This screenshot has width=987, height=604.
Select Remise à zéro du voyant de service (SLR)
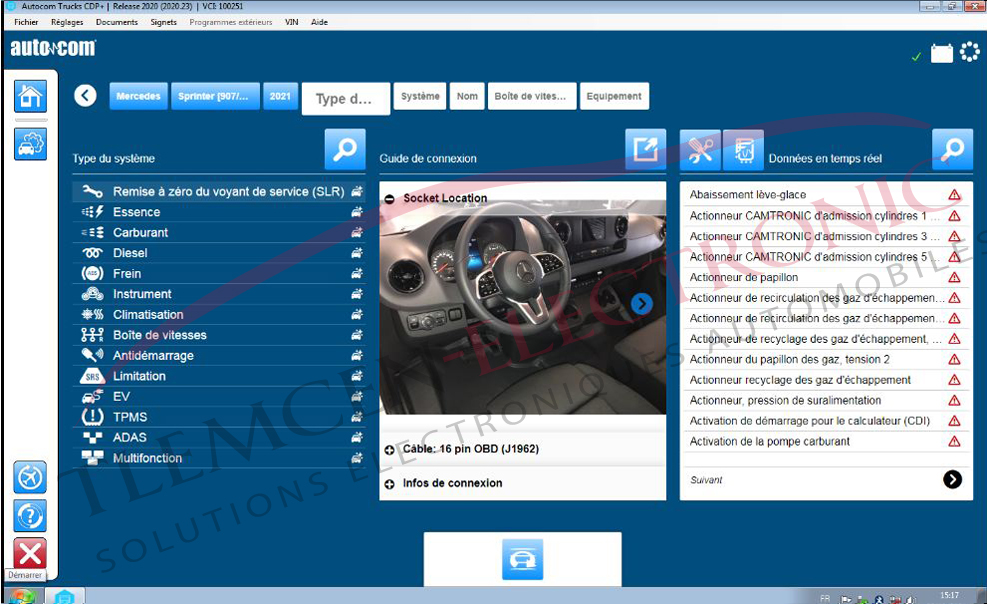tap(219, 191)
